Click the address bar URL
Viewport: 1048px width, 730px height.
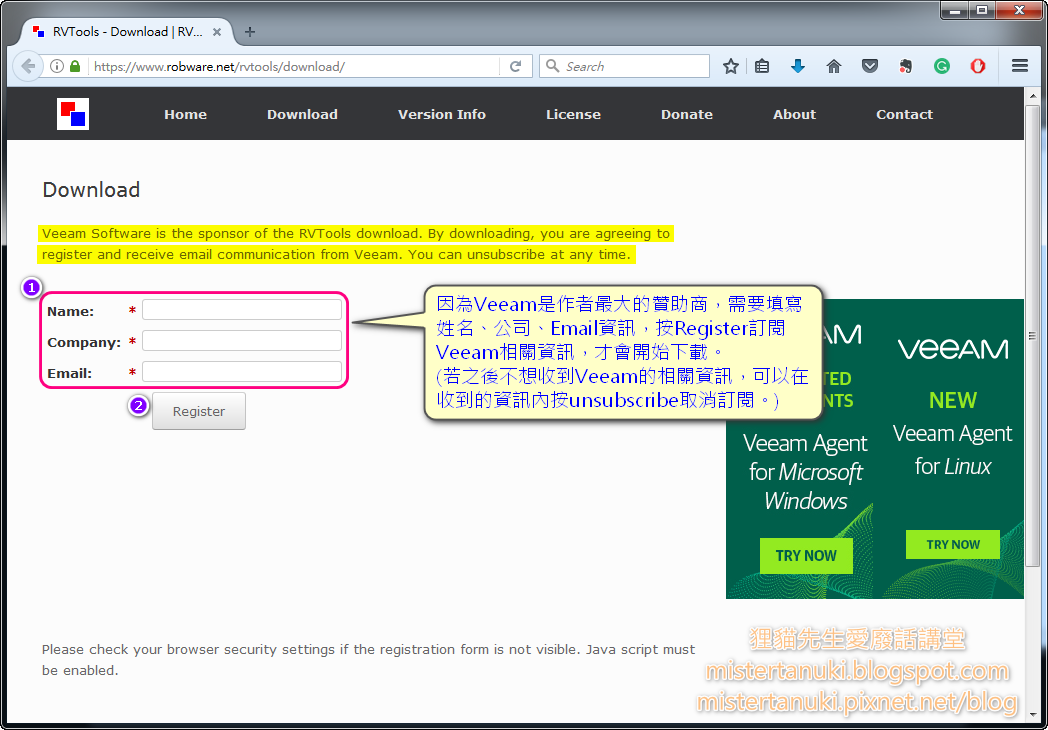(219, 67)
